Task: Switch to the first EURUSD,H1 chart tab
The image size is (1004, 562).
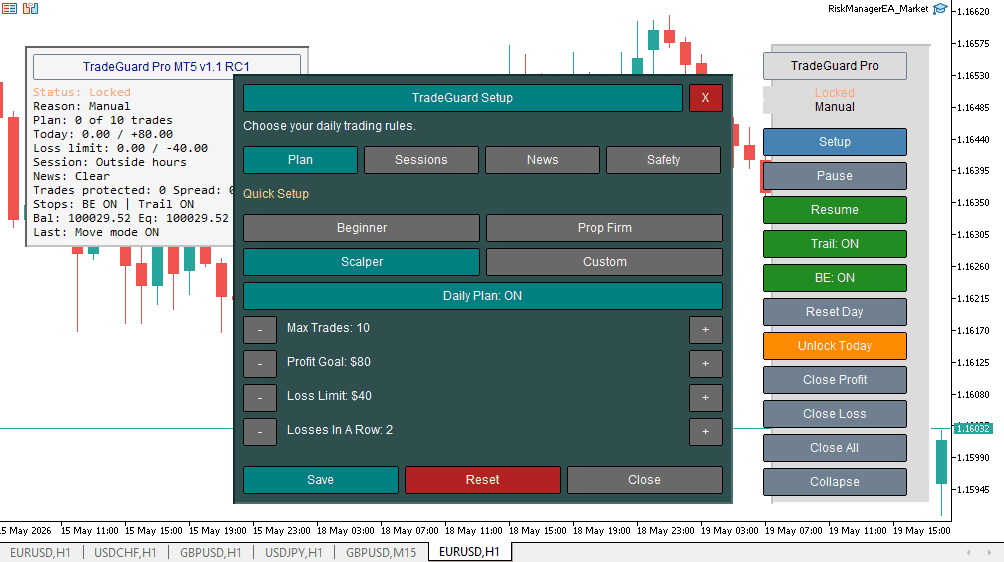Action: [40, 552]
